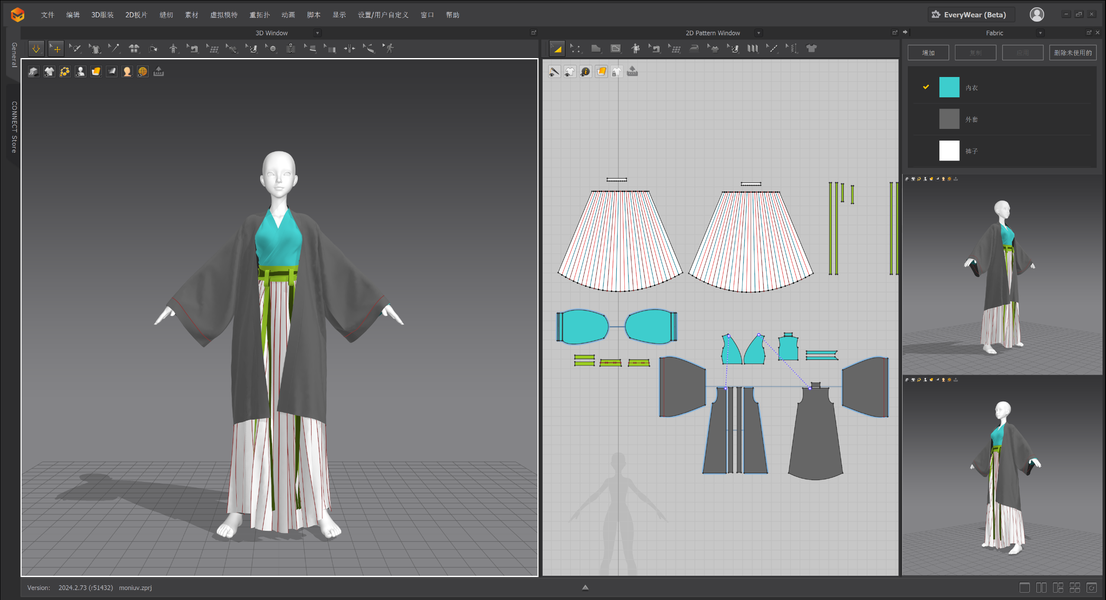1106x600 pixels.
Task: Switch to the single-window layout icon in status bar
Action: click(1025, 588)
